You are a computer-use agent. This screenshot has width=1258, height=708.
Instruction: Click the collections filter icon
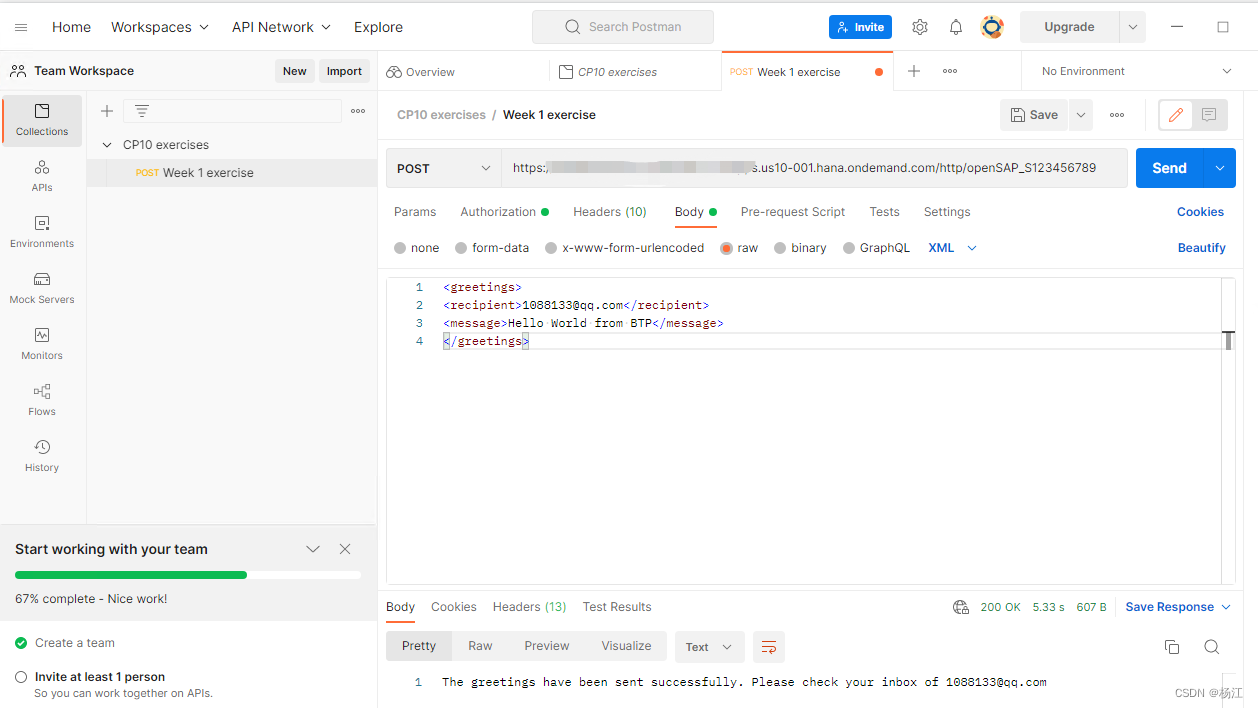pyautogui.click(x=142, y=111)
